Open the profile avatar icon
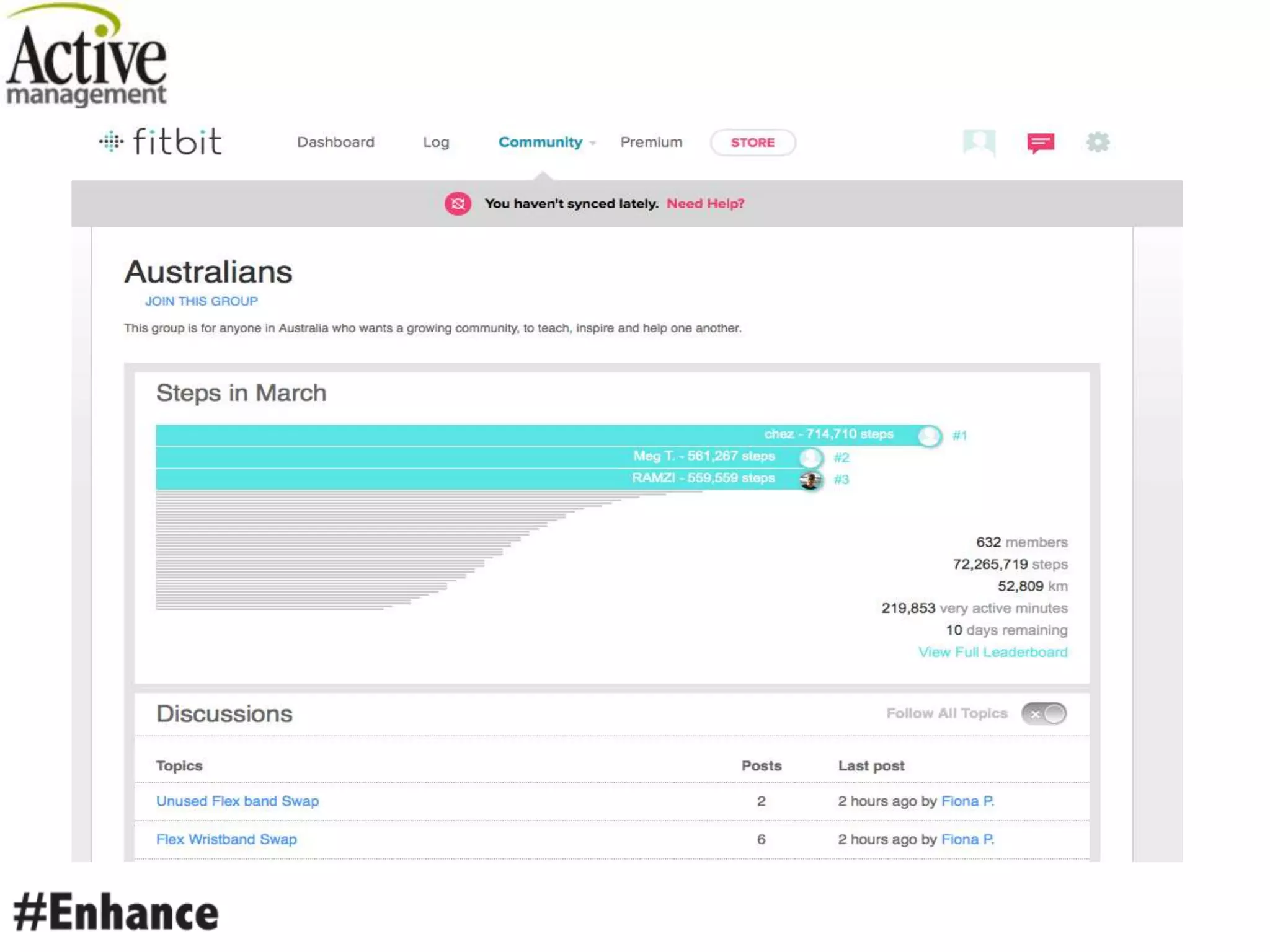 (979, 143)
